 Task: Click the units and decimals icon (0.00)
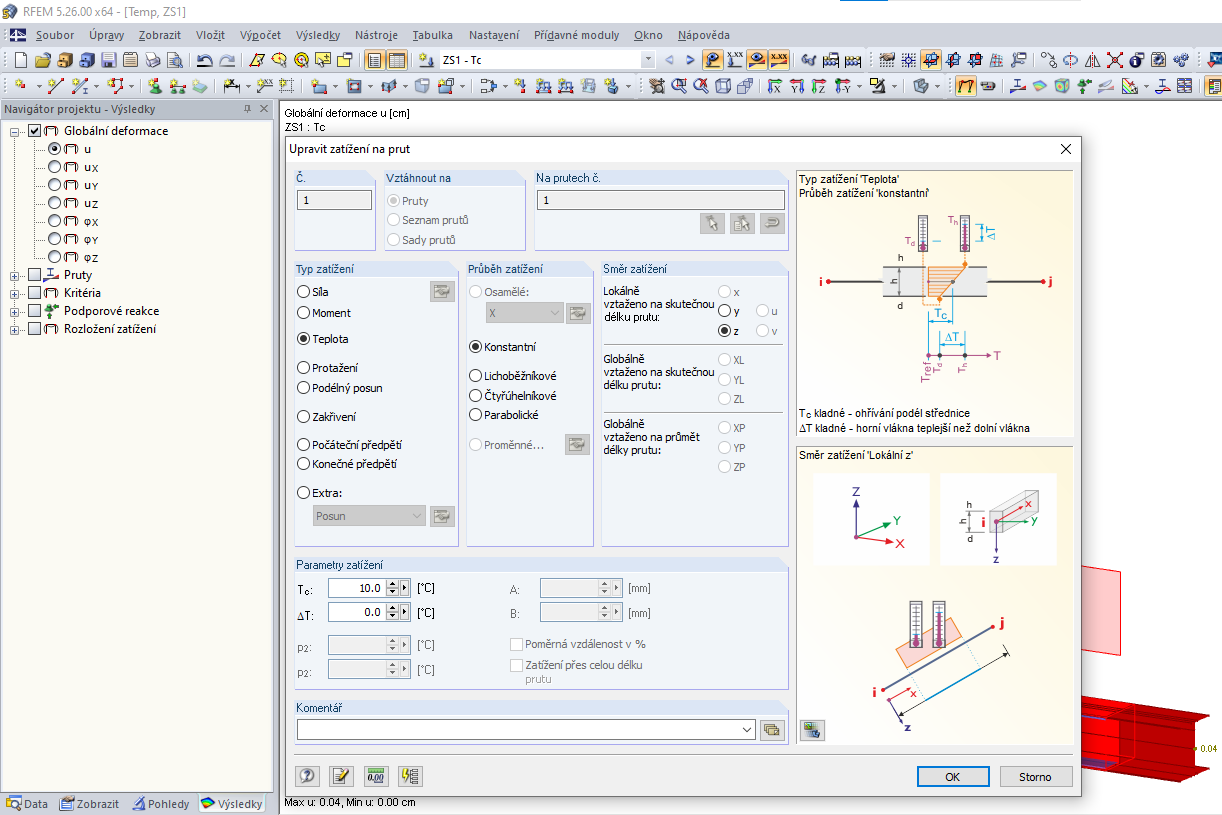[x=376, y=775]
